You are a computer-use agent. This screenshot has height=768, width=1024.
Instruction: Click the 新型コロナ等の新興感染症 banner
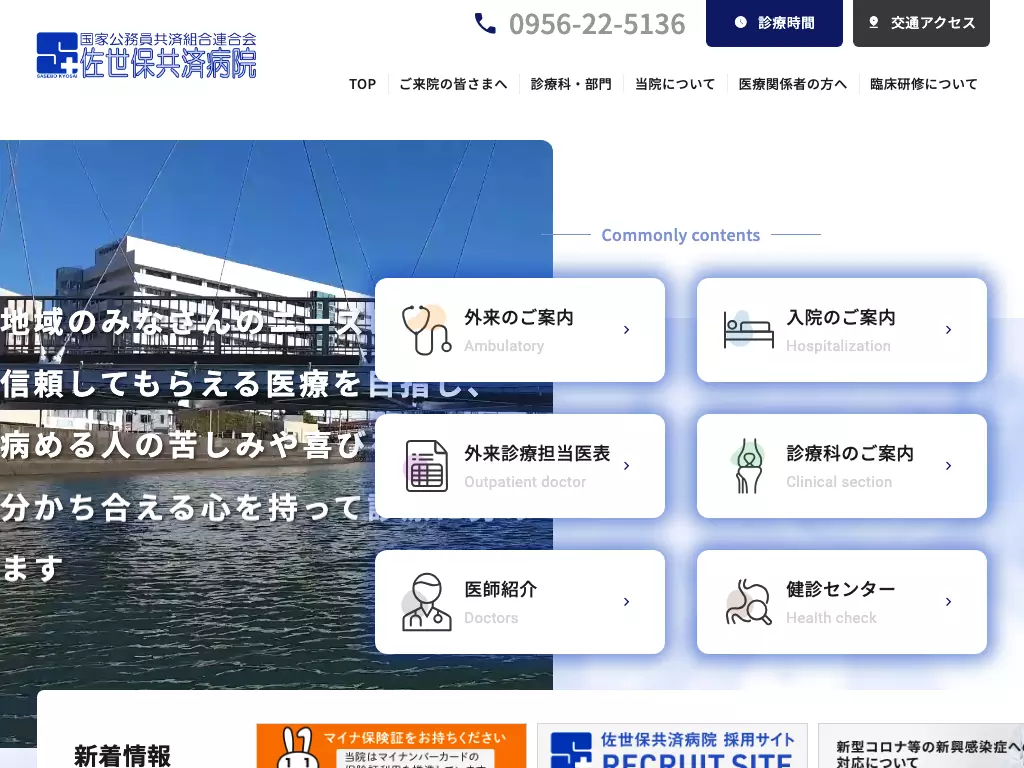921,746
